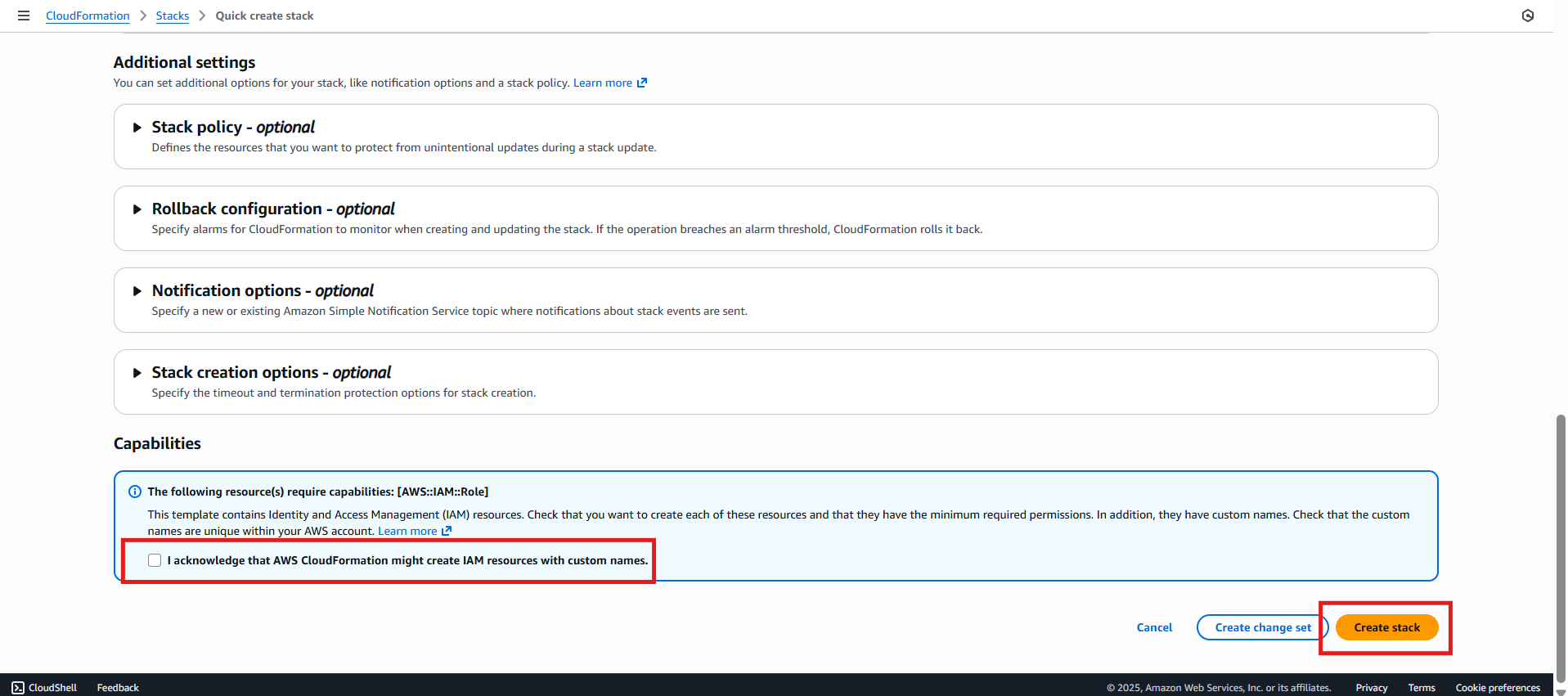Click the vertical page scrollbar thumb
Image resolution: width=1568 pixels, height=696 pixels.
[1560, 548]
